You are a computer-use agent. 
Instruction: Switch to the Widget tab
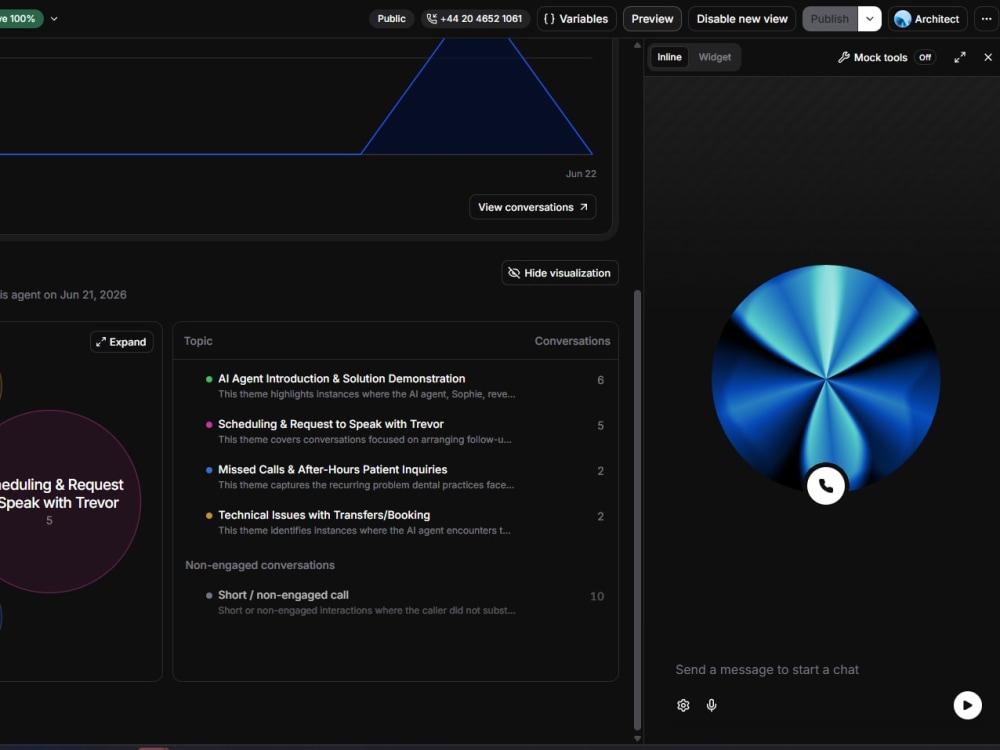tap(714, 57)
